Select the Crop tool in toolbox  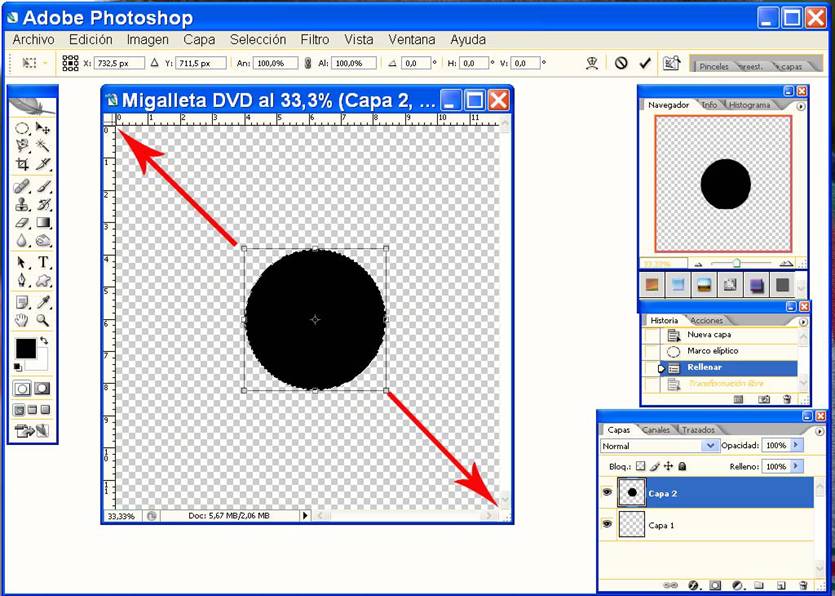pyautogui.click(x=22, y=164)
